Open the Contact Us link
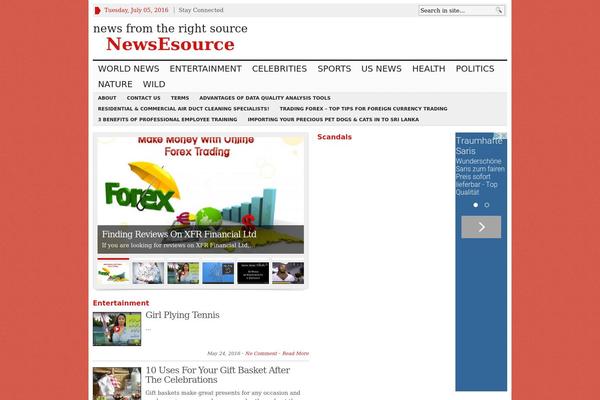 pyautogui.click(x=143, y=98)
